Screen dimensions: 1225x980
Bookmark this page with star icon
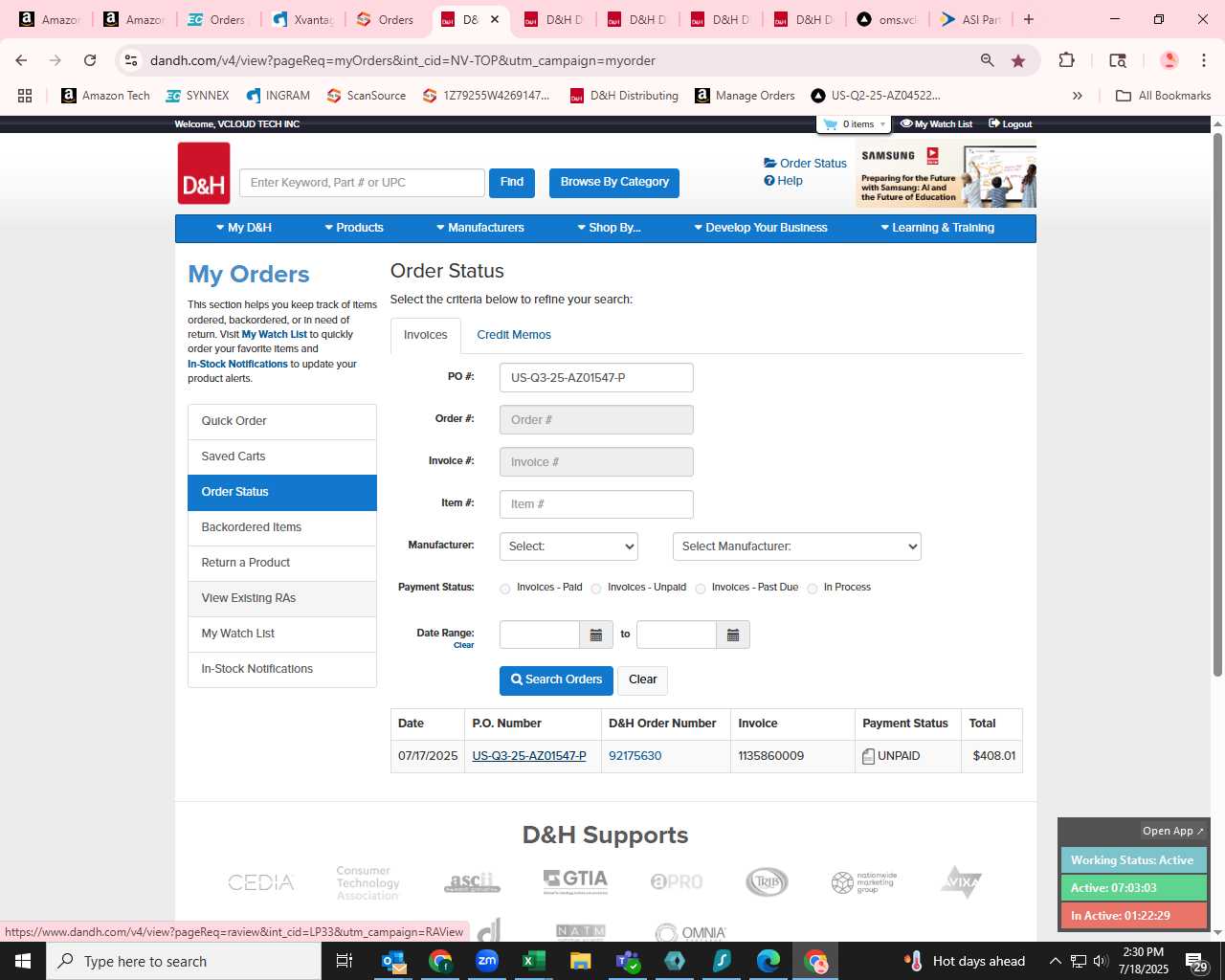(x=1018, y=60)
